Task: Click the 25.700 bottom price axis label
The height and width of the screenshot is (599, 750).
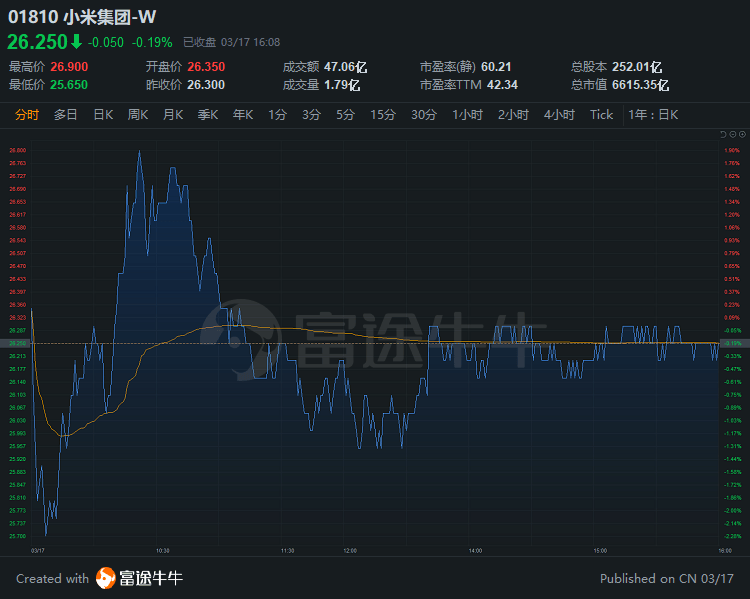Action: click(18, 536)
